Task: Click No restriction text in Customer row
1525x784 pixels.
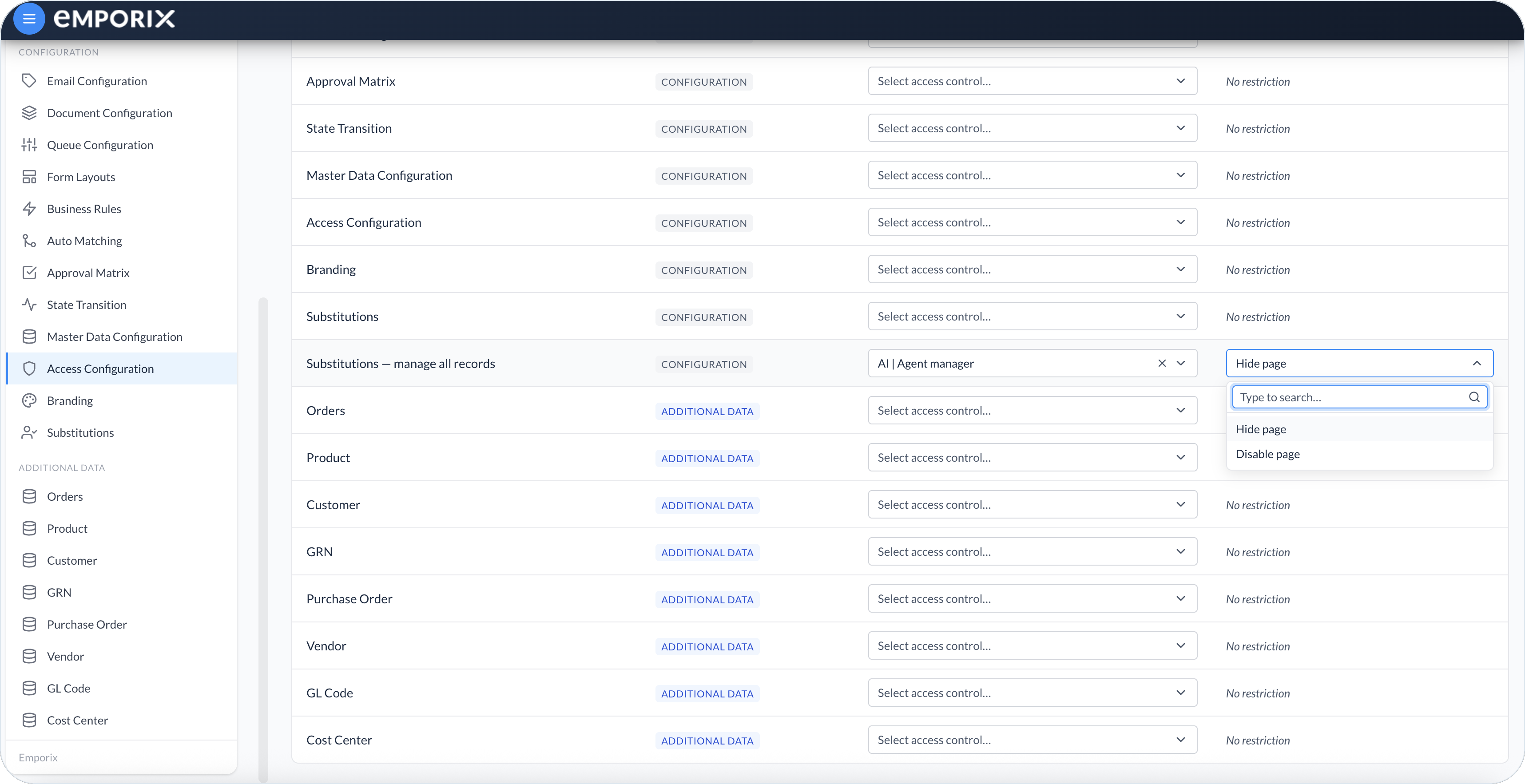Action: click(1257, 505)
